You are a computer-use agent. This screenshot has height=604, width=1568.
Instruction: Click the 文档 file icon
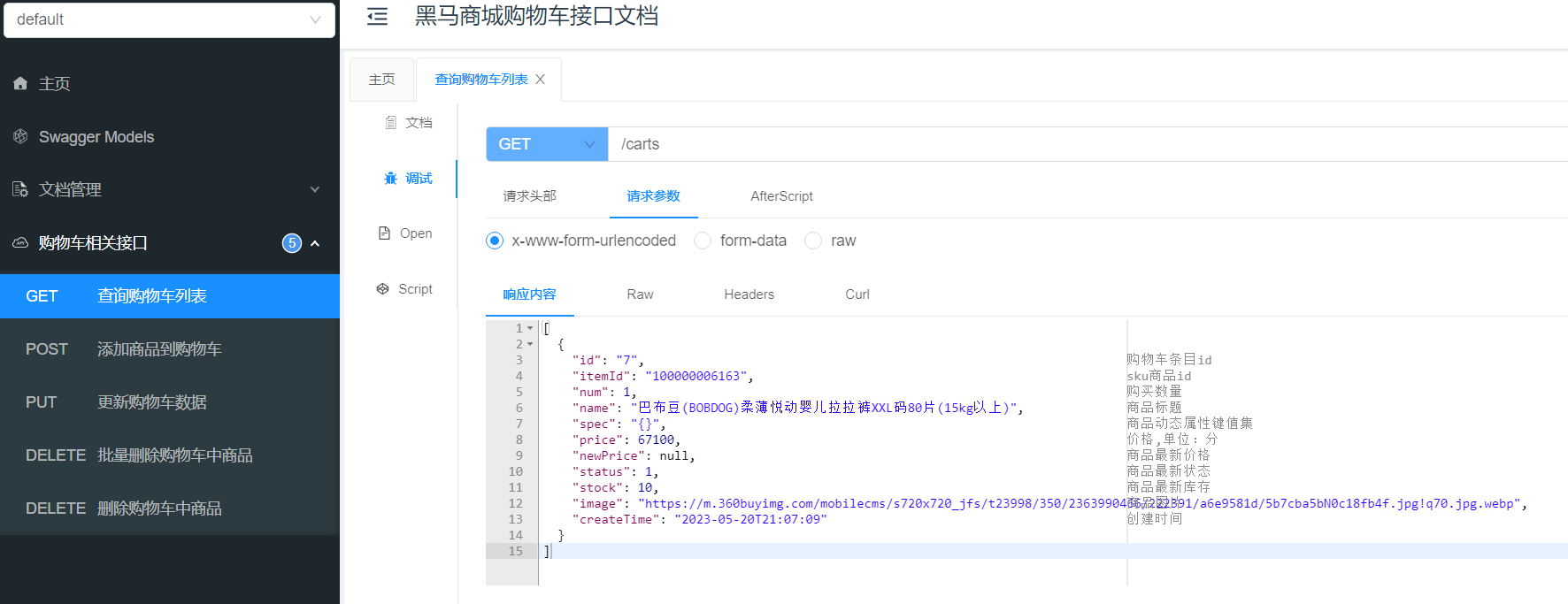390,122
